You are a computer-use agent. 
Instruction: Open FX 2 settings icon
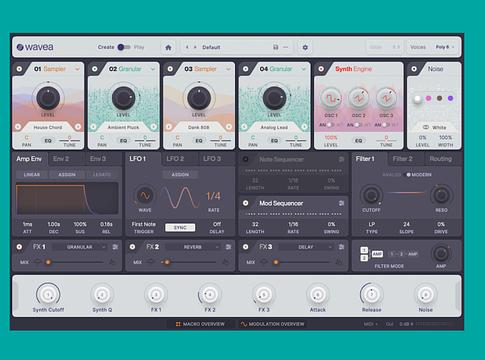click(x=228, y=247)
